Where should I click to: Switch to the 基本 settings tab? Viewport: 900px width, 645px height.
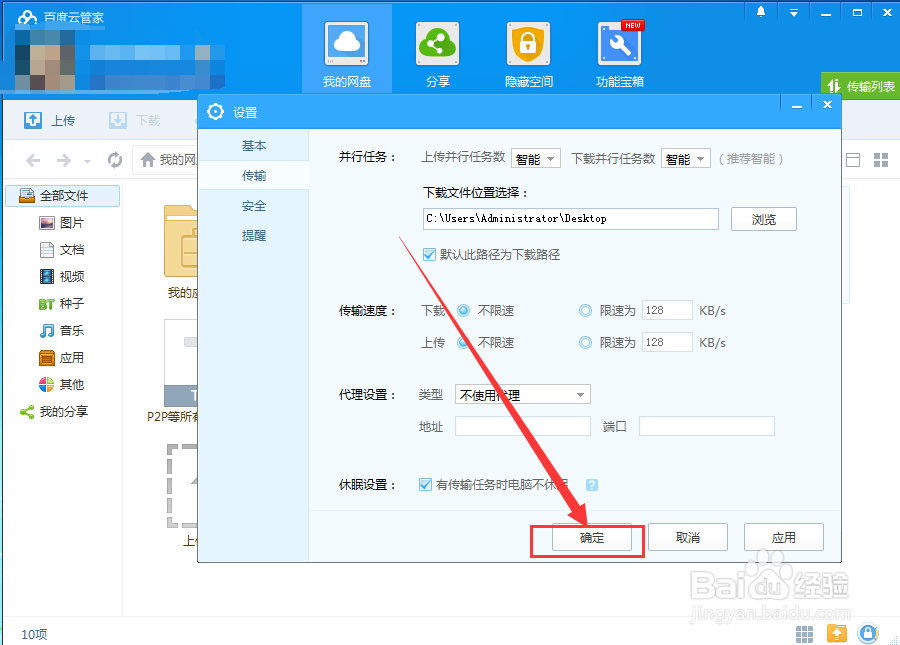point(254,144)
